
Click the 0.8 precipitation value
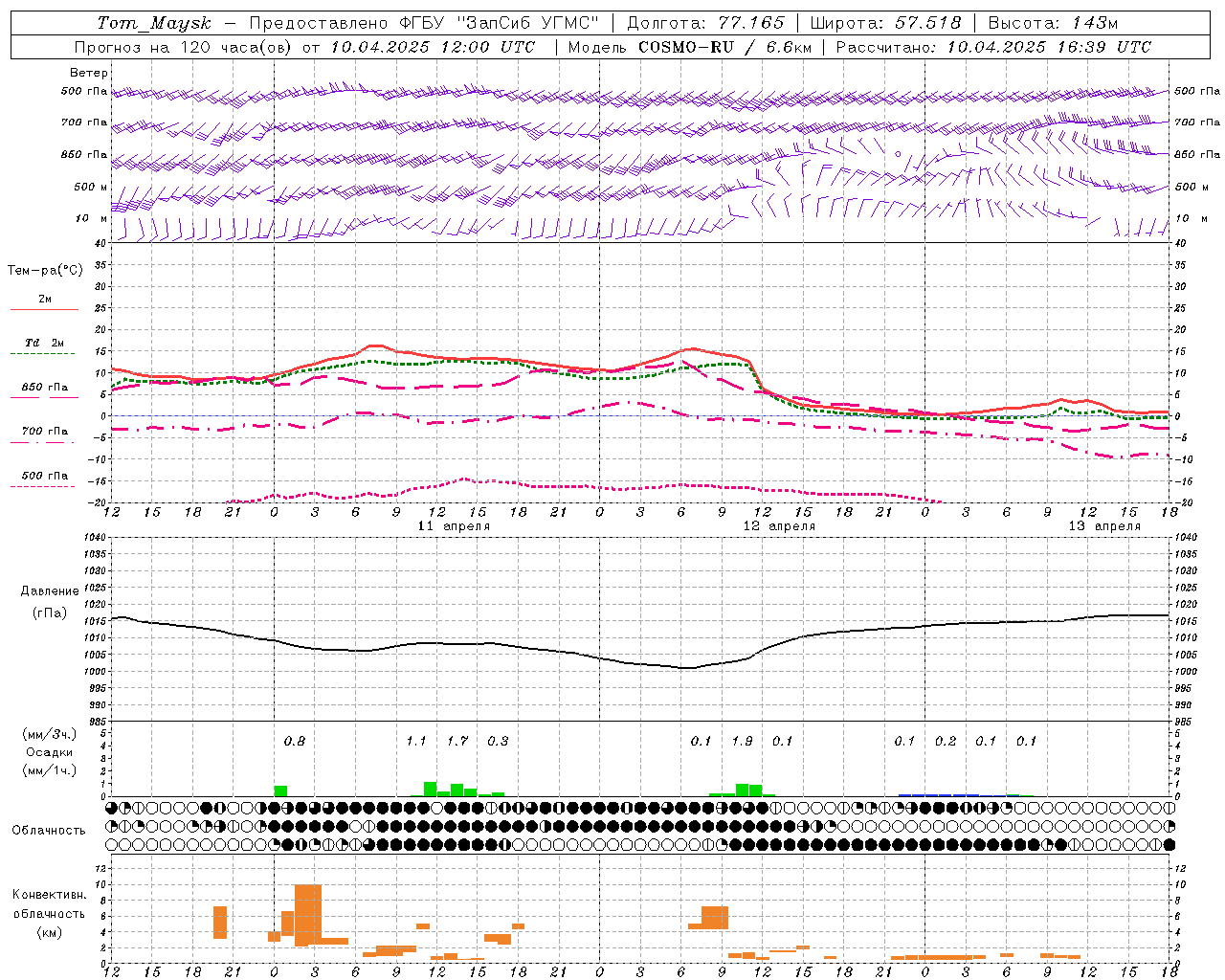pos(295,742)
